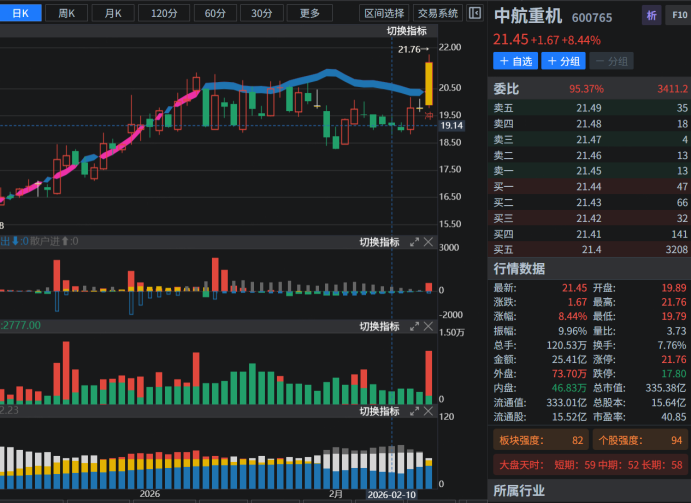Toggle the 交易系统 trading system overlay

438,13
